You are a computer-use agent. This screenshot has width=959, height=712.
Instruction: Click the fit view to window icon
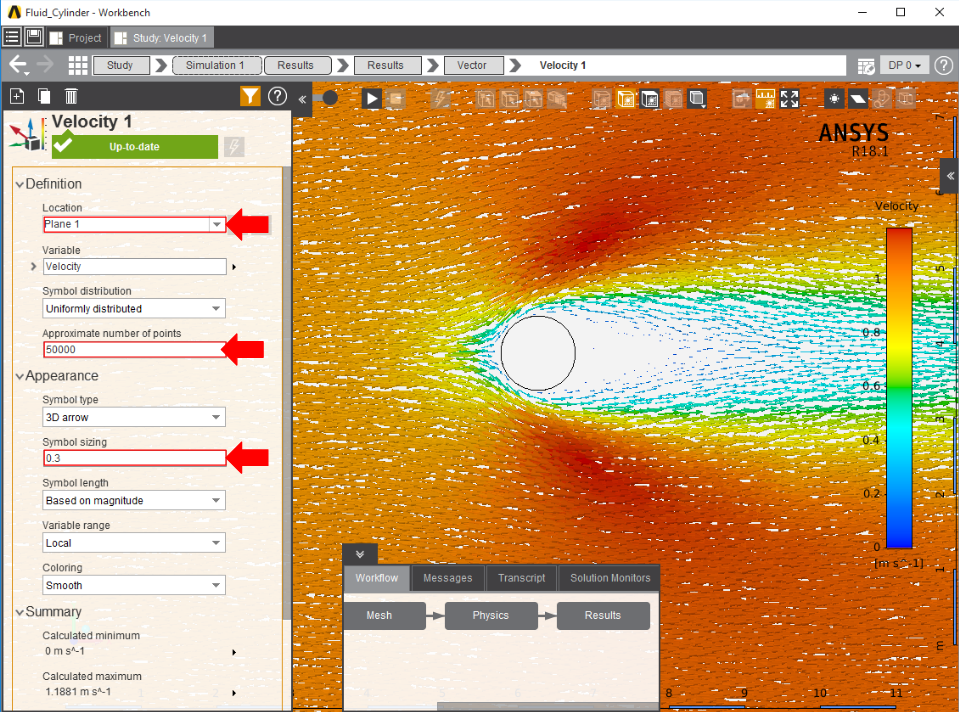pyautogui.click(x=789, y=98)
